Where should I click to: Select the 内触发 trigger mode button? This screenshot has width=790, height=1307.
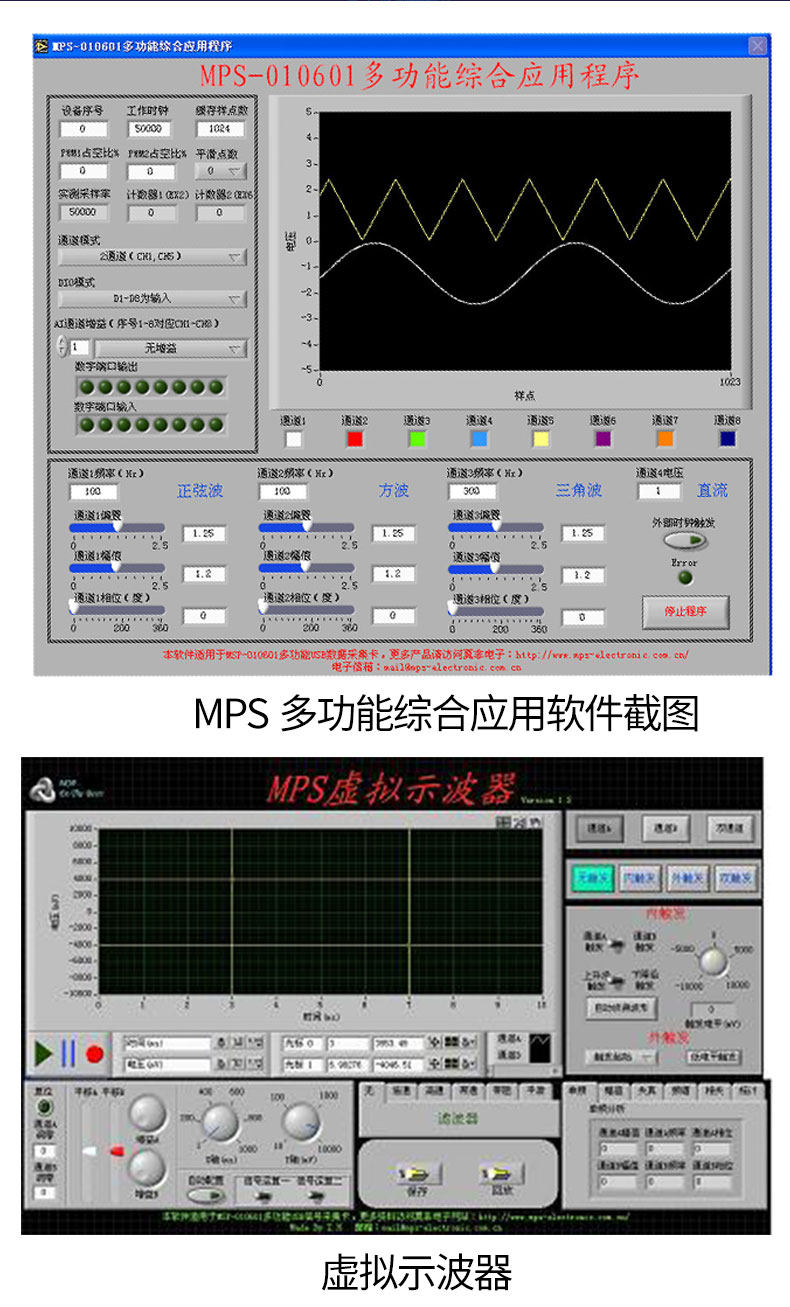click(640, 878)
